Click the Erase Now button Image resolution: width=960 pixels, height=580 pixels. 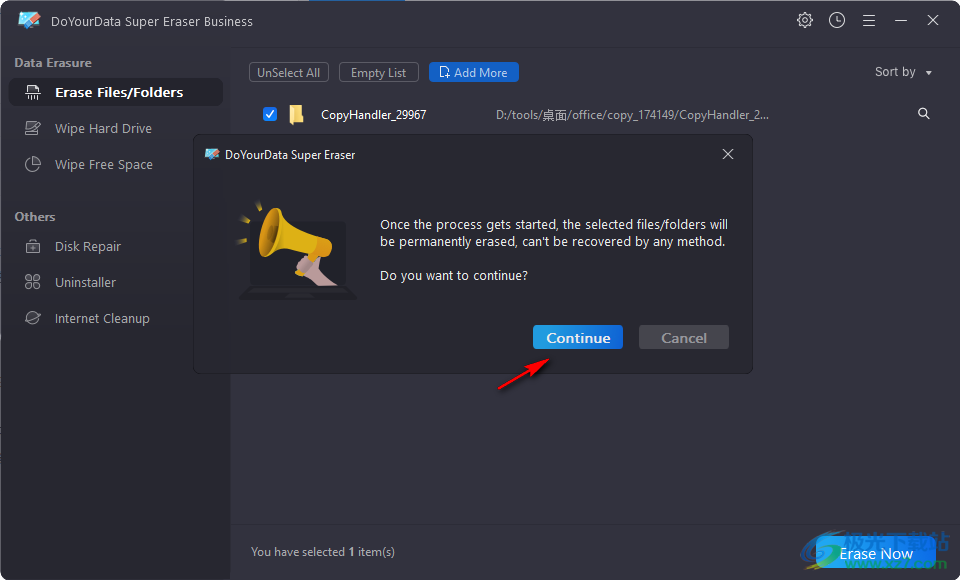coord(876,553)
